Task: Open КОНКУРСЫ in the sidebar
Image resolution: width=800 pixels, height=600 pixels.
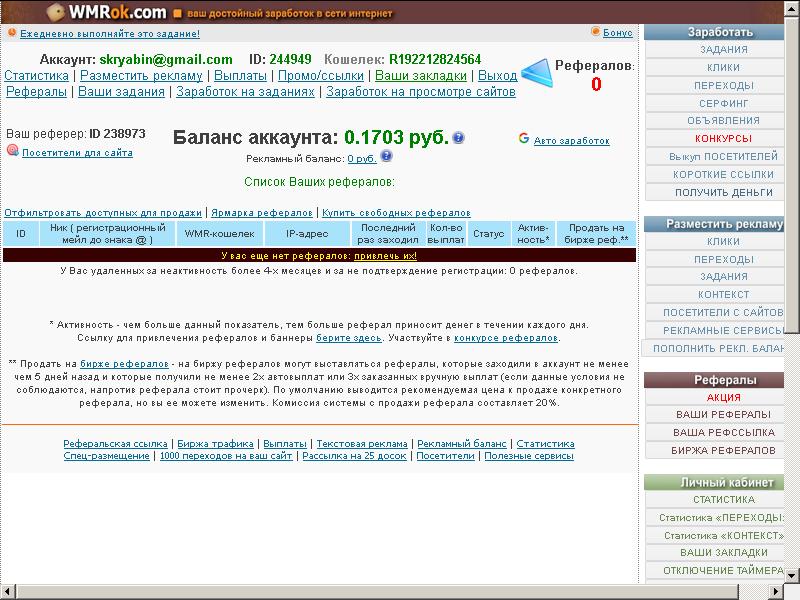Action: point(715,138)
